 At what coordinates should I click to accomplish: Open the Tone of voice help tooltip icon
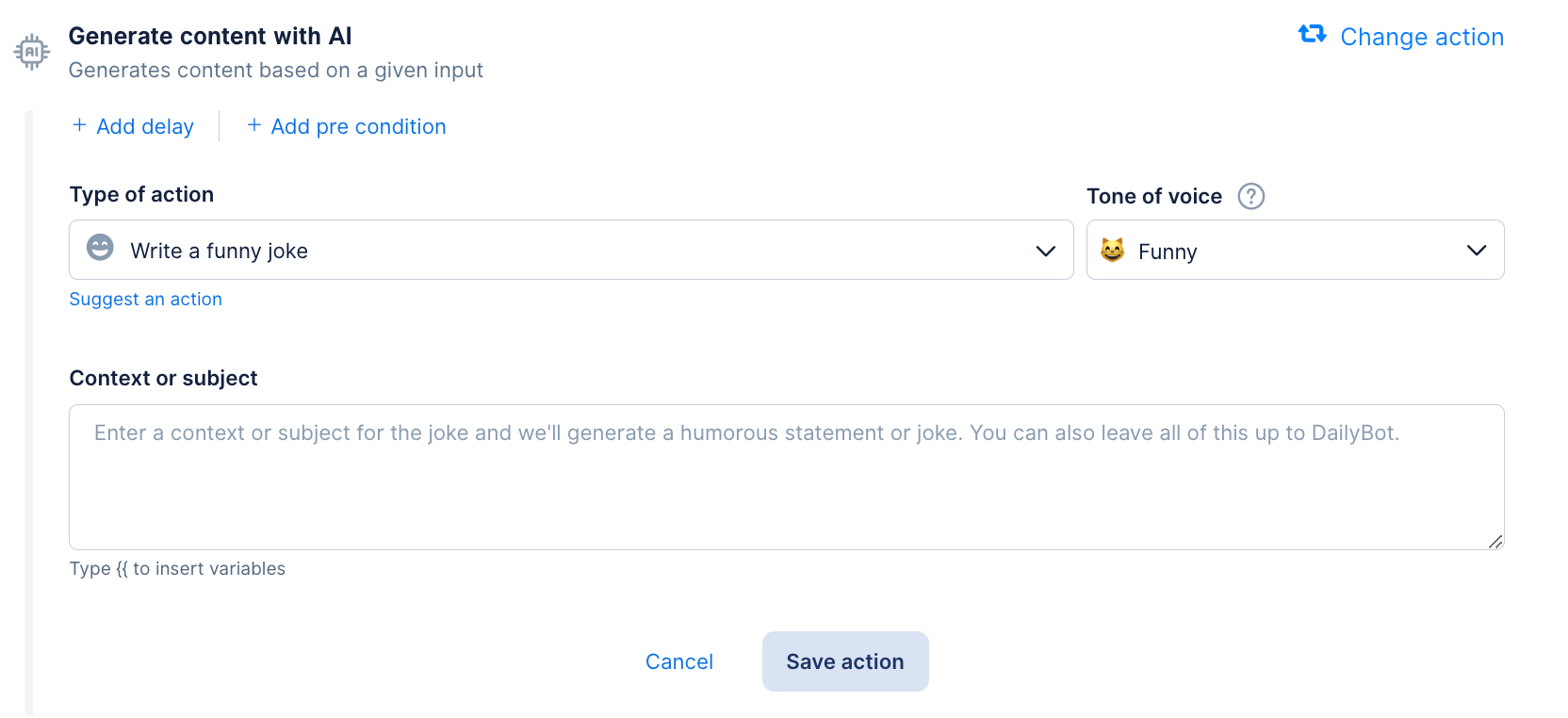coord(1250,196)
